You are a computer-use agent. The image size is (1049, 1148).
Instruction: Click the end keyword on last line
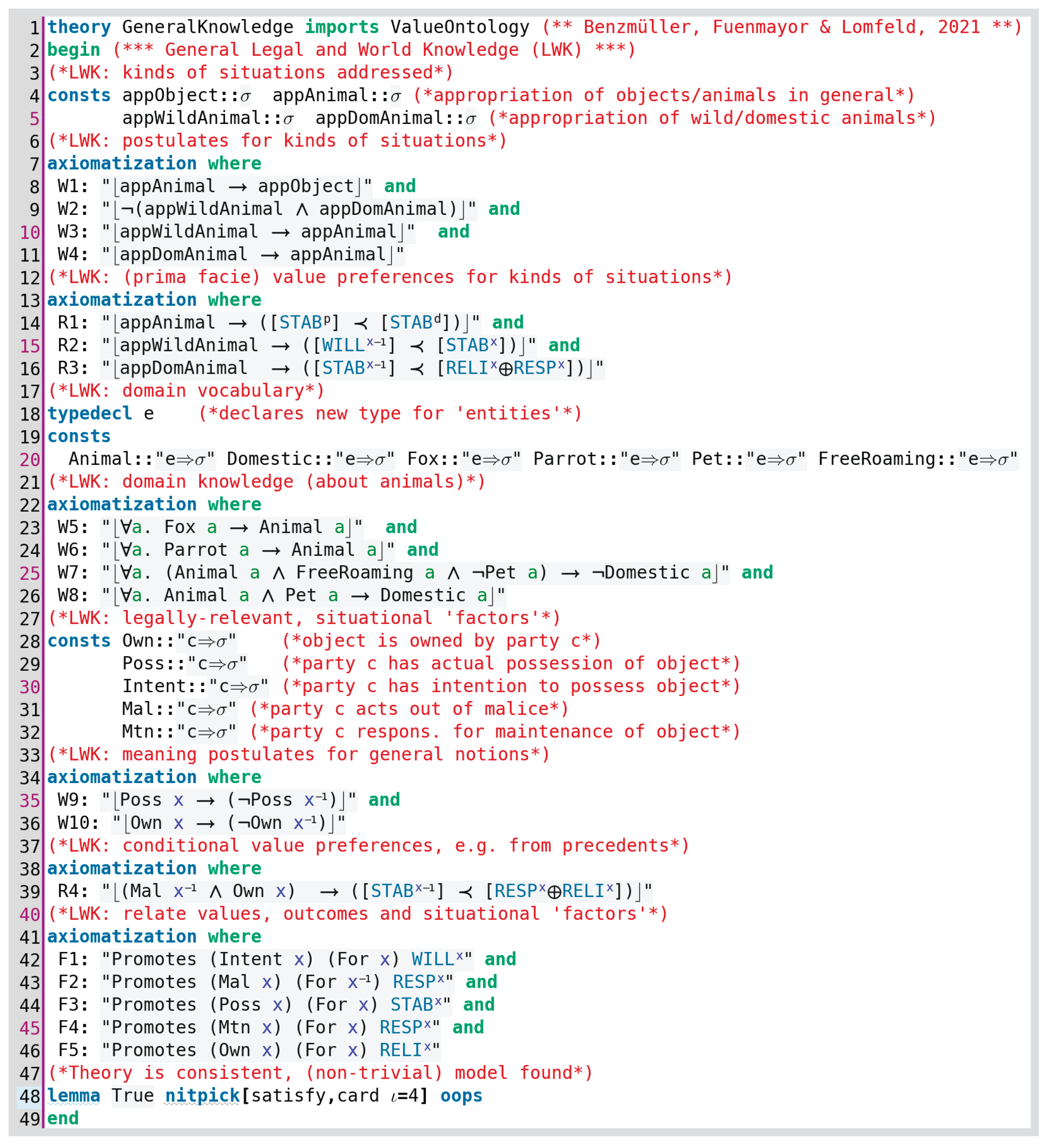pos(63,1118)
